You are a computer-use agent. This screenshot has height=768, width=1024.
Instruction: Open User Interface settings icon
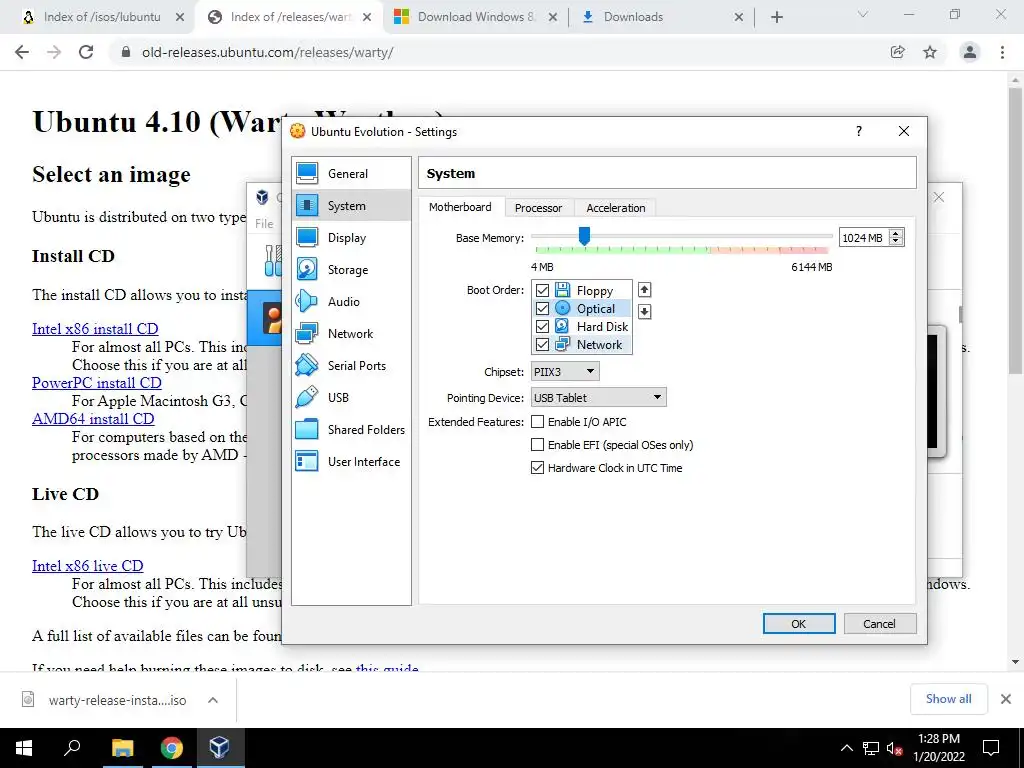[307, 462]
